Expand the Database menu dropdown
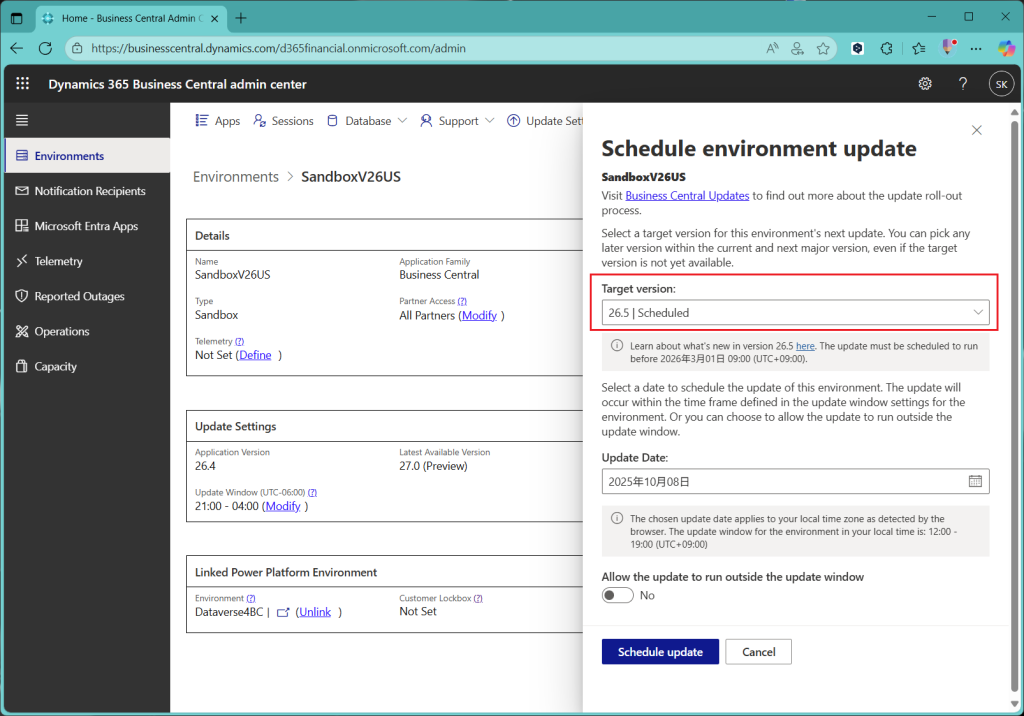 (367, 121)
